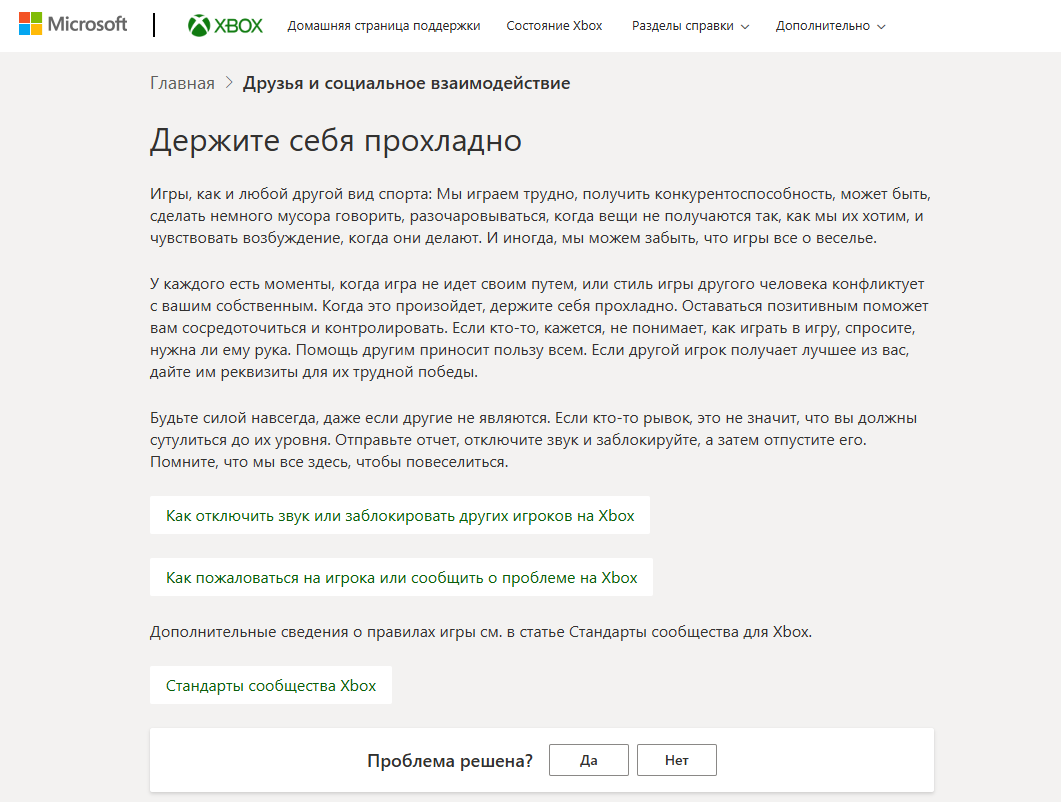Answer Нет to Проблема решена
Screen dimensions: 1061x802
click(676, 760)
